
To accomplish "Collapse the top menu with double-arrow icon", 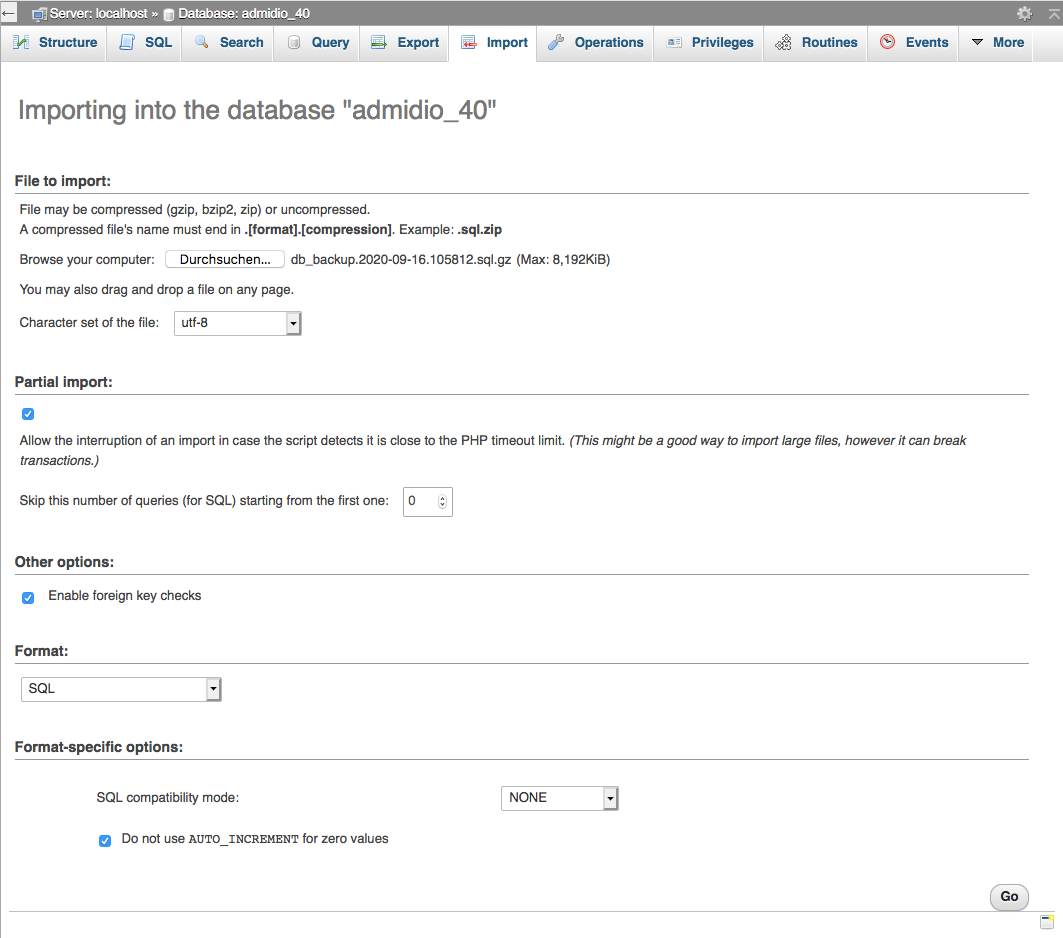I will click(x=1054, y=13).
